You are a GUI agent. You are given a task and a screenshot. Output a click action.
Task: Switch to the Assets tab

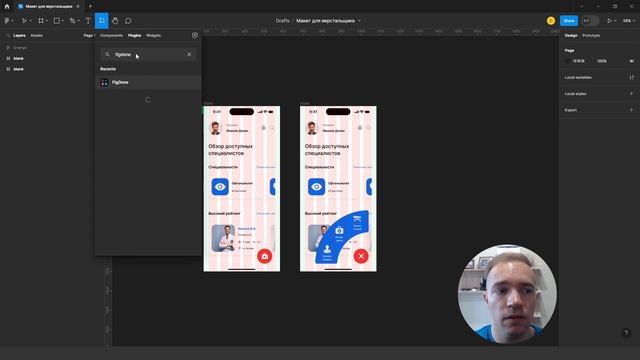click(36, 36)
